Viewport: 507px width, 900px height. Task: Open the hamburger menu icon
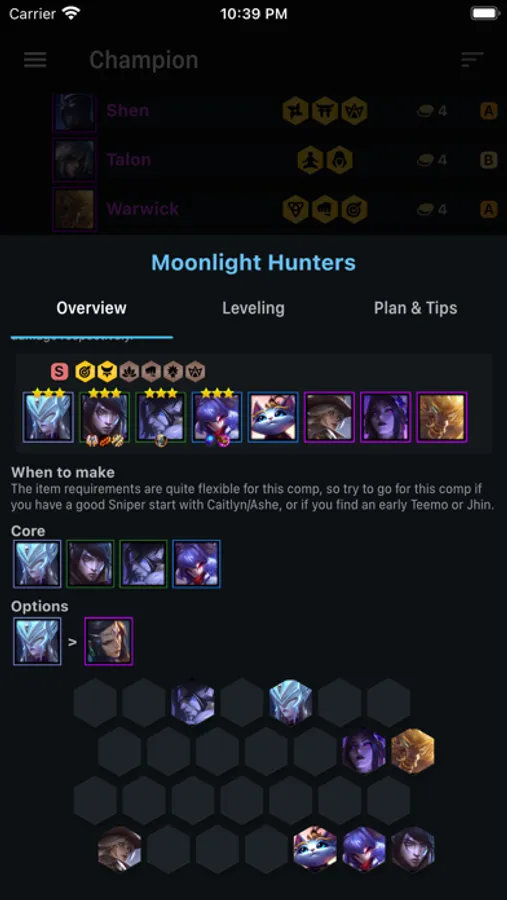(x=35, y=60)
